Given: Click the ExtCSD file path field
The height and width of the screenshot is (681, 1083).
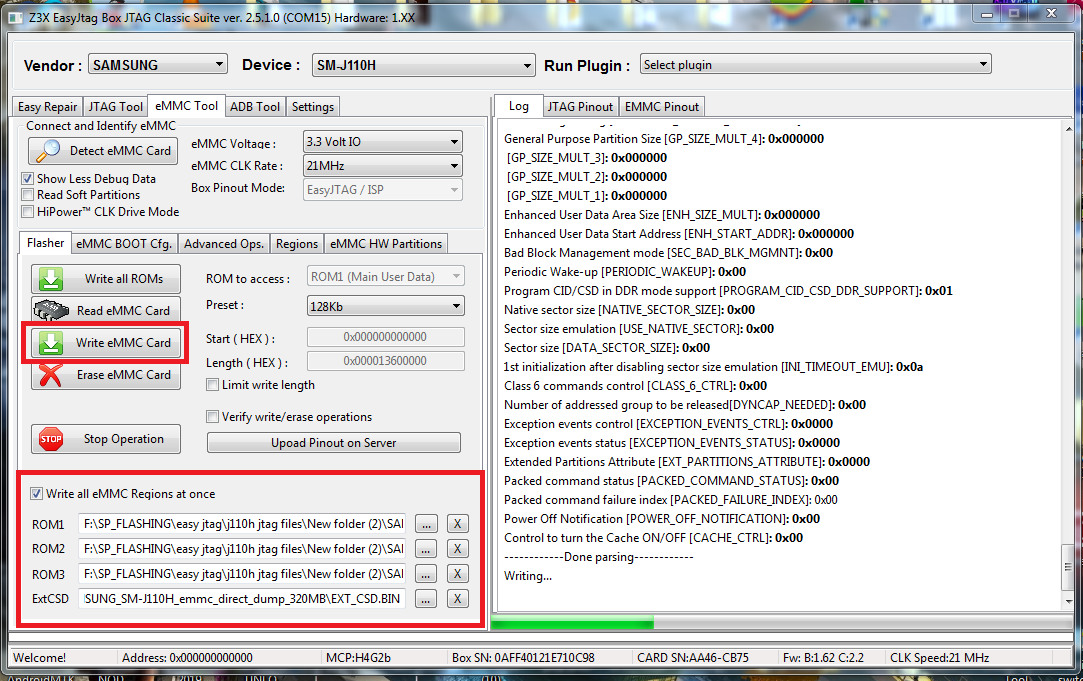Looking at the screenshot, I should point(244,599).
